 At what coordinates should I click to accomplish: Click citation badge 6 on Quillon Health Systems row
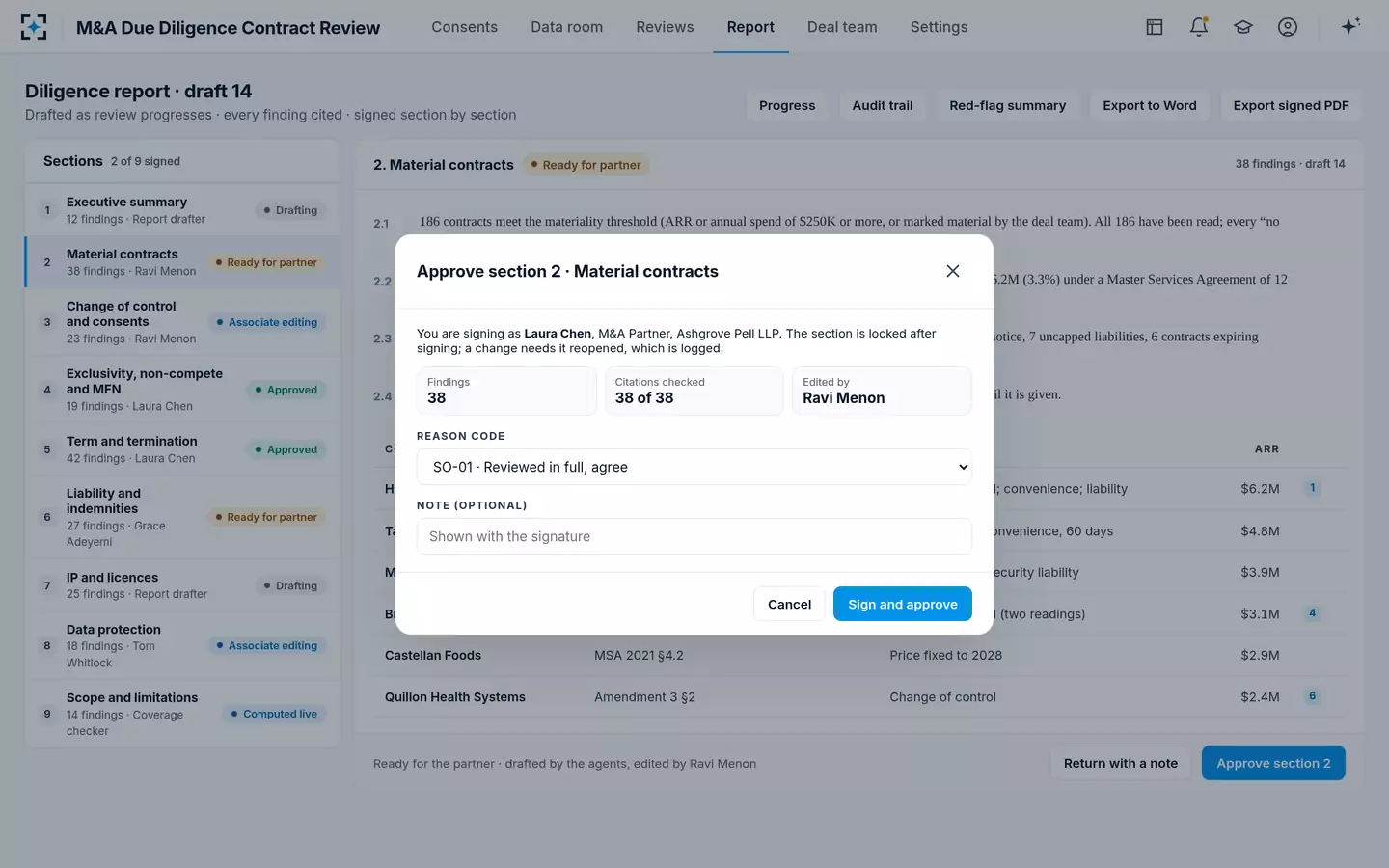(1312, 696)
